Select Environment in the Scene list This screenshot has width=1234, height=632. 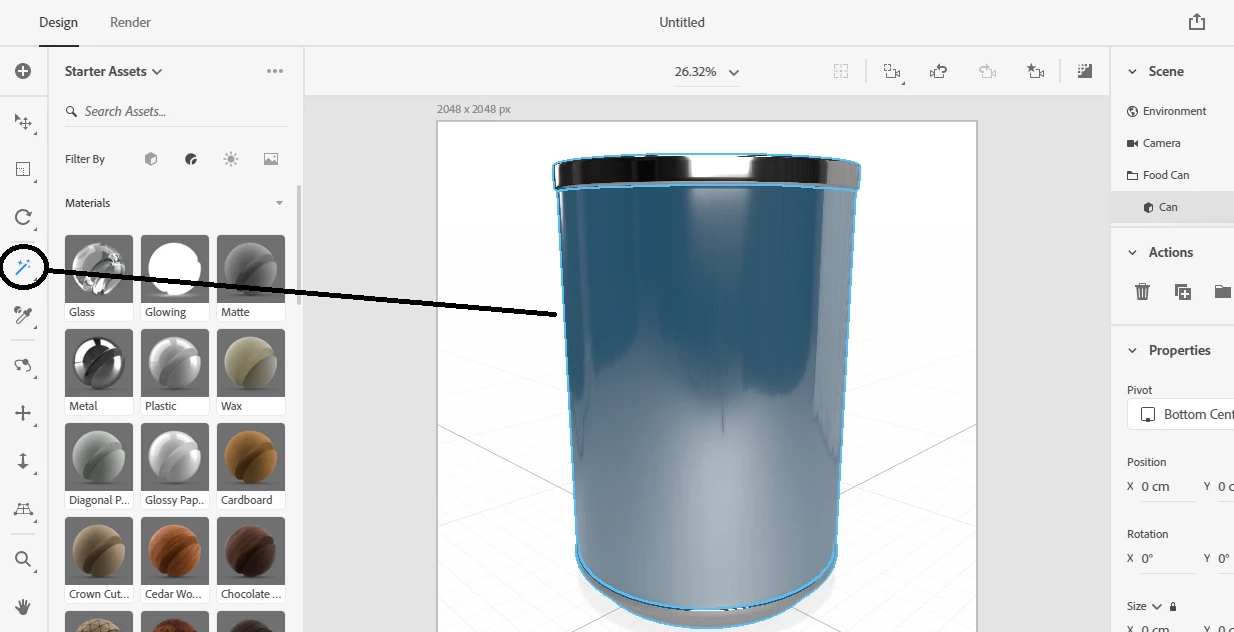(x=1172, y=111)
